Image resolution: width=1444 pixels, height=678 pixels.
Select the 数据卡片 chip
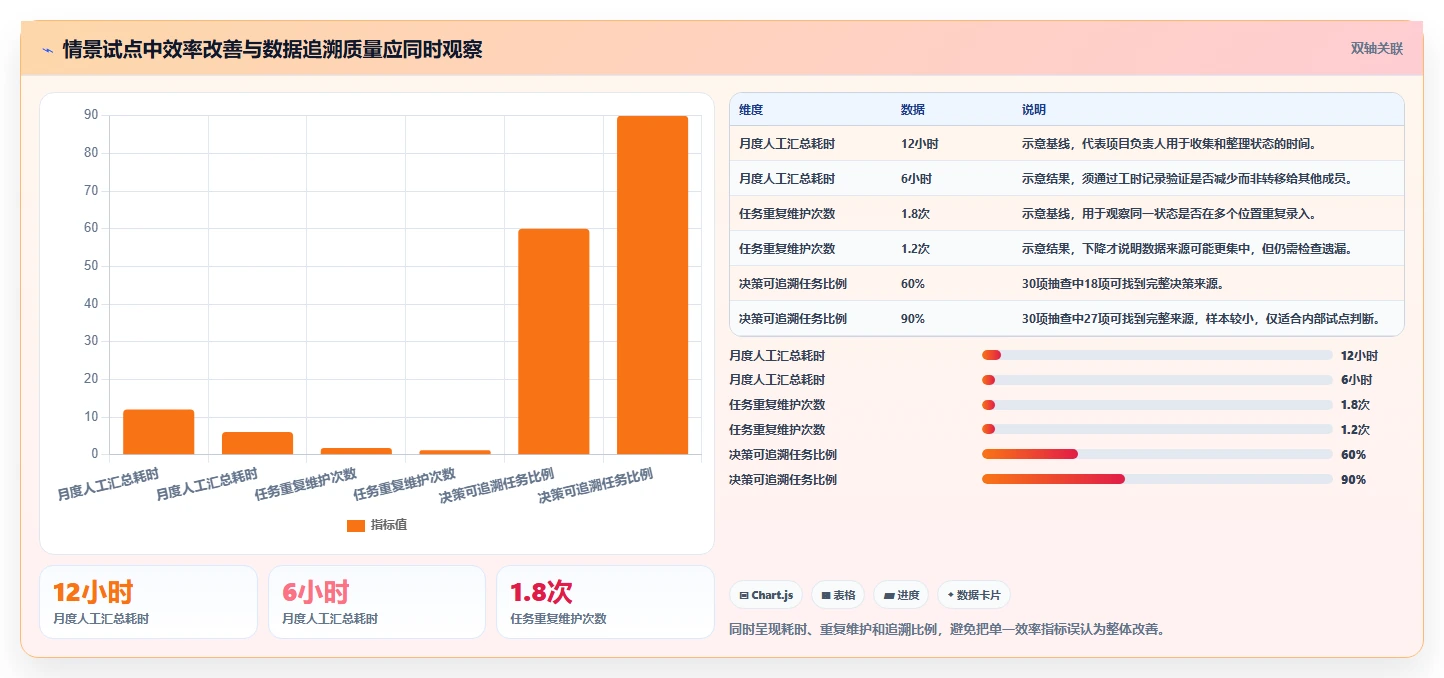974,595
